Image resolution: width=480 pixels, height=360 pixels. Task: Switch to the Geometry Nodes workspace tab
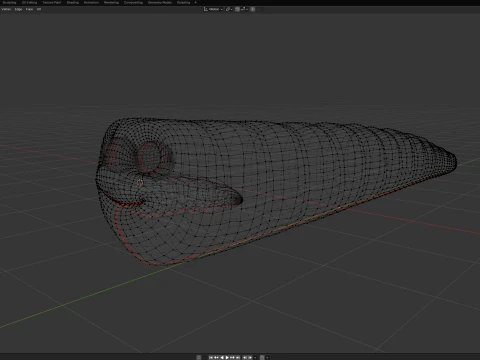coord(160,2)
